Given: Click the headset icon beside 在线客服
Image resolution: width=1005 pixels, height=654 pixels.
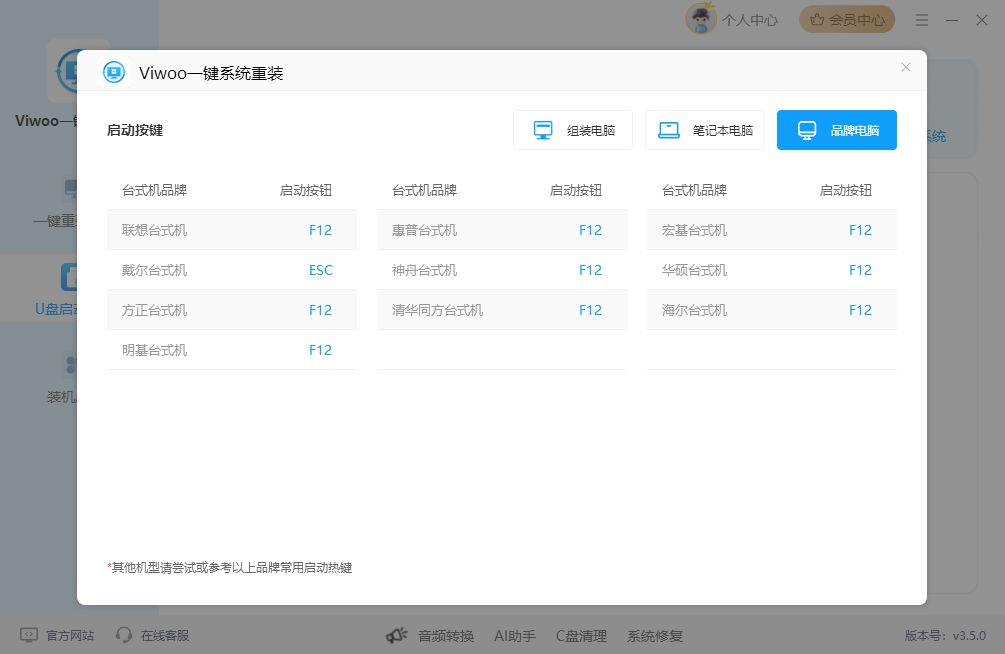Looking at the screenshot, I should (x=124, y=635).
